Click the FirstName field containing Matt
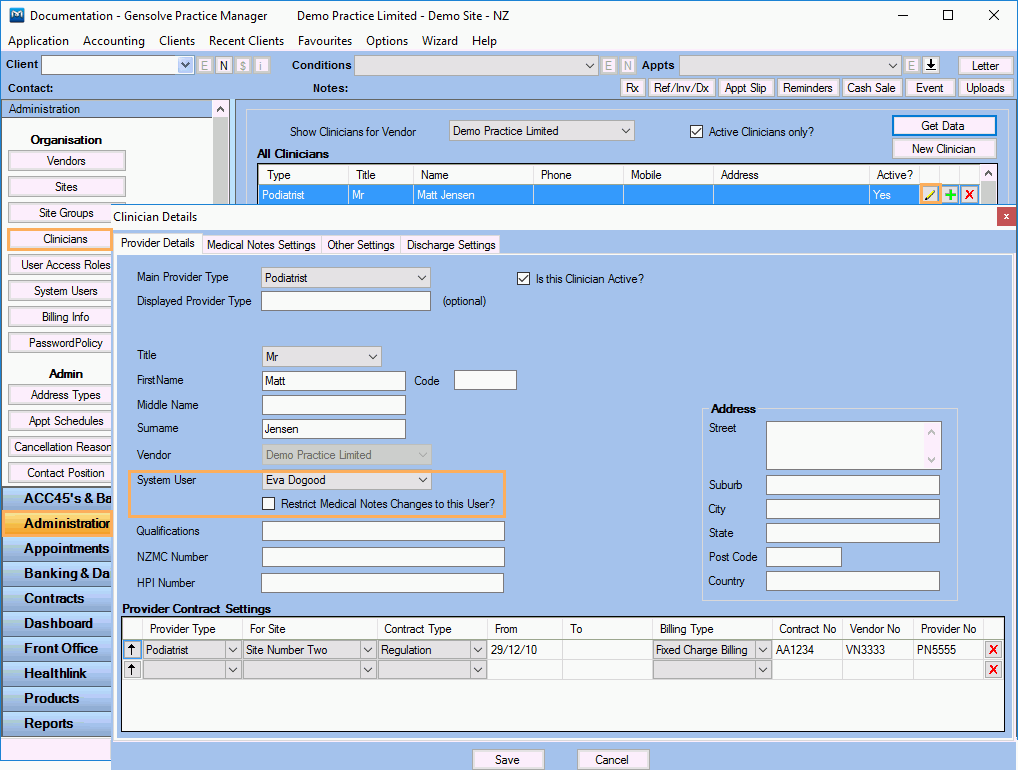The image size is (1018, 770). pos(334,380)
